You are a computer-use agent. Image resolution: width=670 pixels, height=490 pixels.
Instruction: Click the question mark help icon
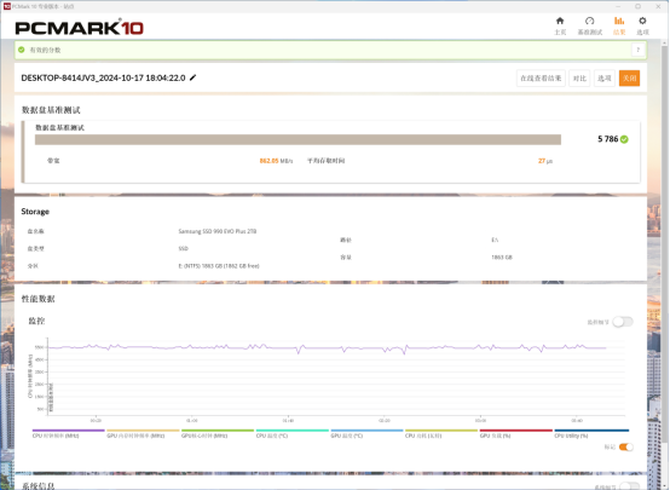636,49
